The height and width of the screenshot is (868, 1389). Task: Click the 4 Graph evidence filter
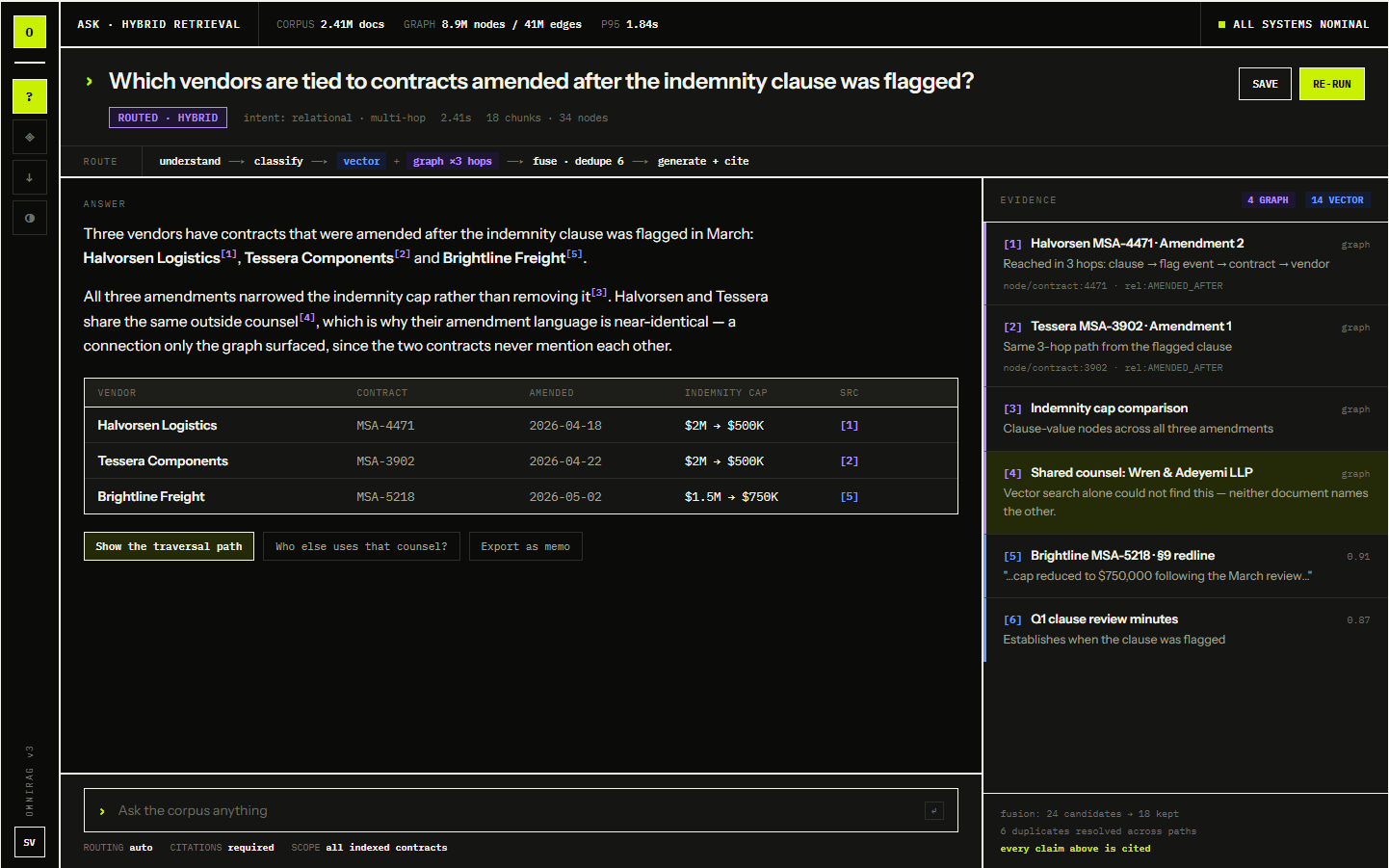click(1268, 200)
